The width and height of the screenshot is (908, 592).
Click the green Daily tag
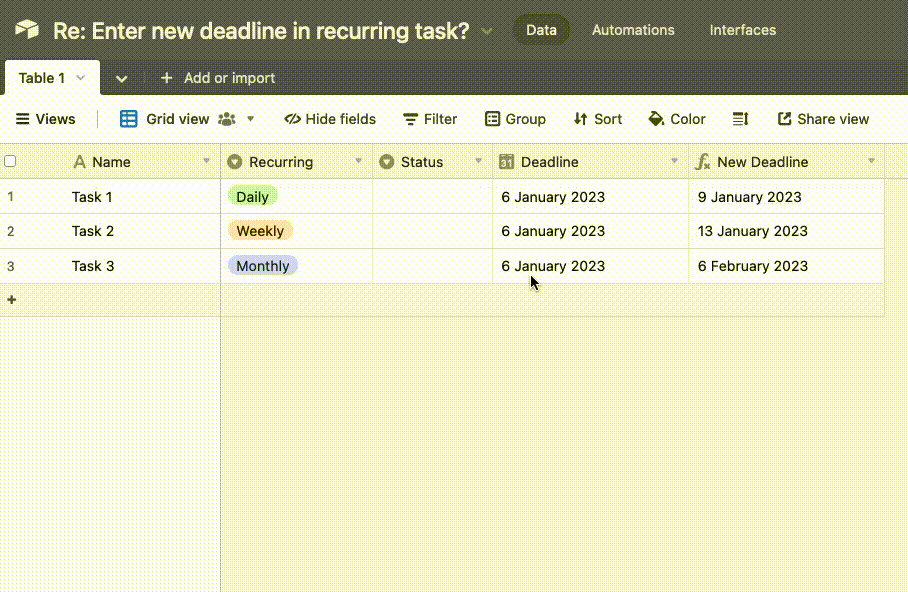click(252, 196)
